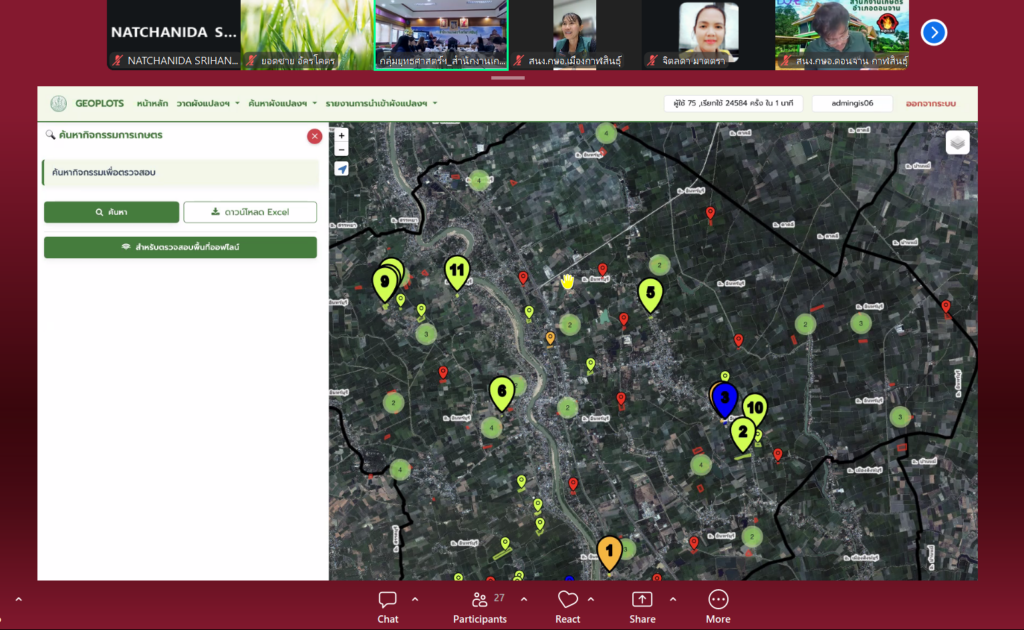This screenshot has width=1024, height=630.
Task: Click the usage counter status box
Action: click(x=733, y=103)
